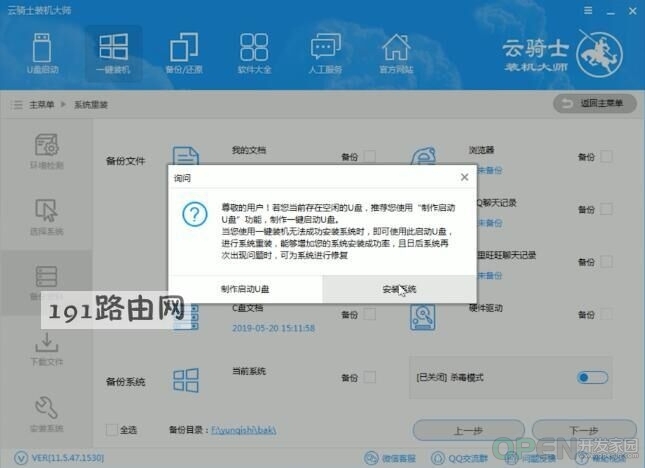This screenshot has width=645, height=468.
Task: Open QQ交流群 in status bar
Action: (x=459, y=458)
